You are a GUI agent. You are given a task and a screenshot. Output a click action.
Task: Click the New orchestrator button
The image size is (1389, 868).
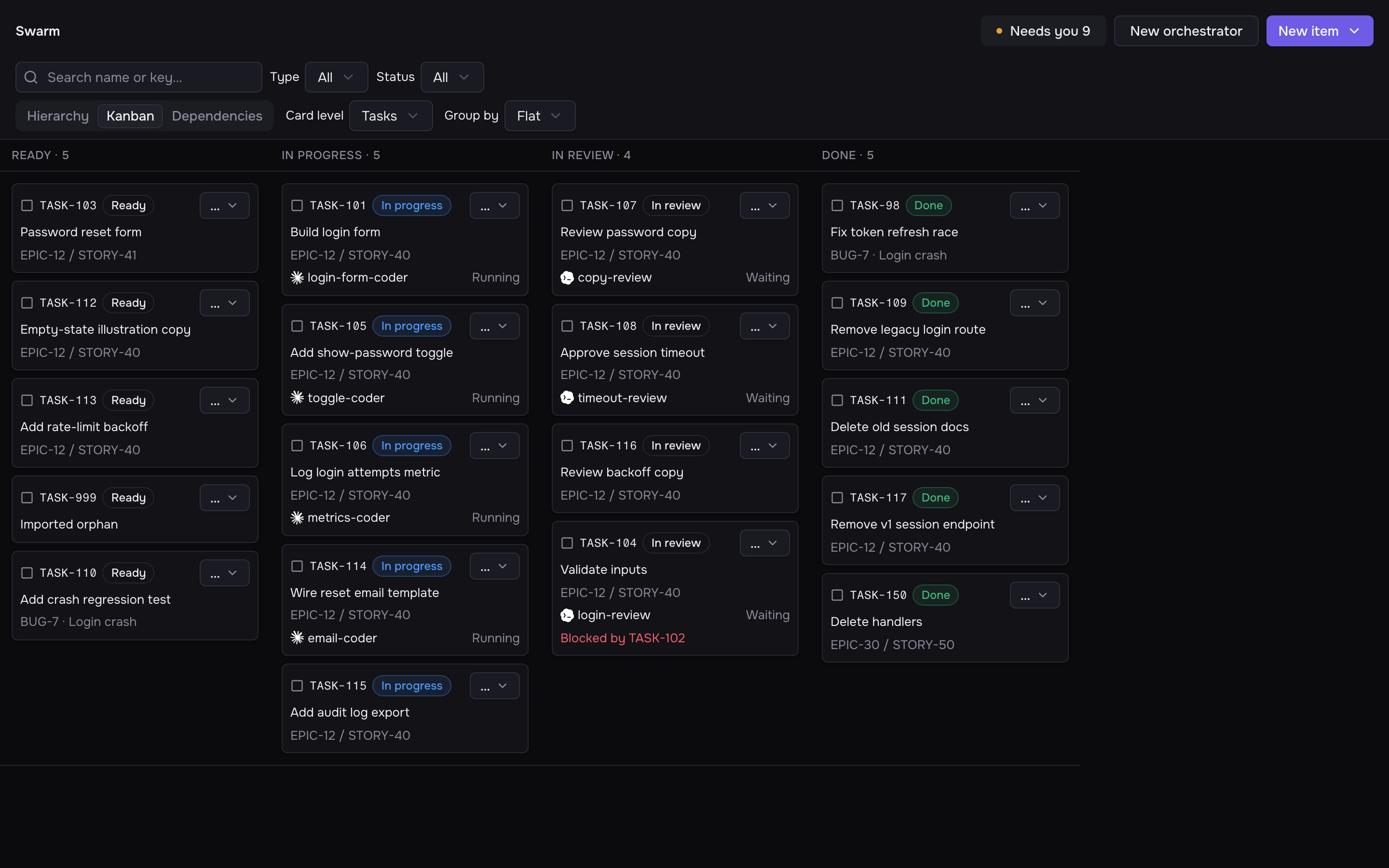pyautogui.click(x=1186, y=31)
